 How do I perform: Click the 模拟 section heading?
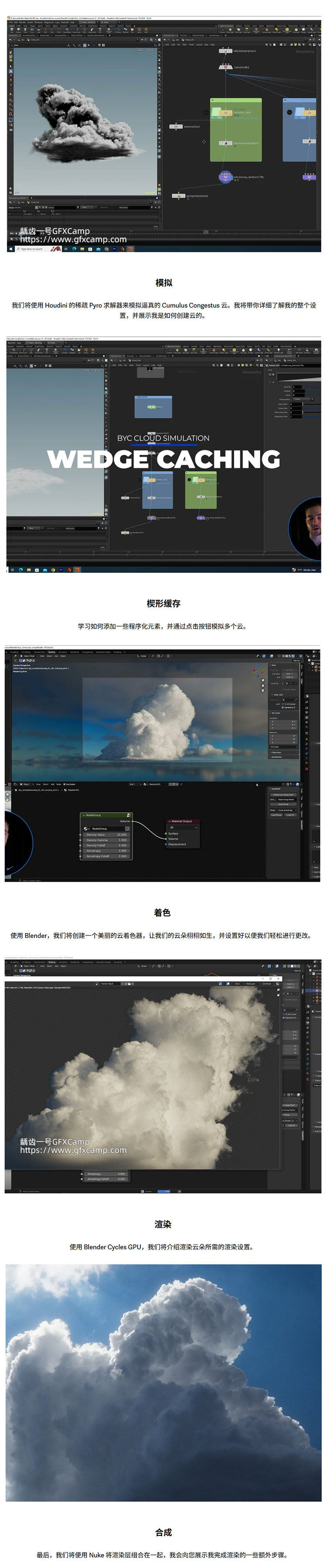coord(163,282)
